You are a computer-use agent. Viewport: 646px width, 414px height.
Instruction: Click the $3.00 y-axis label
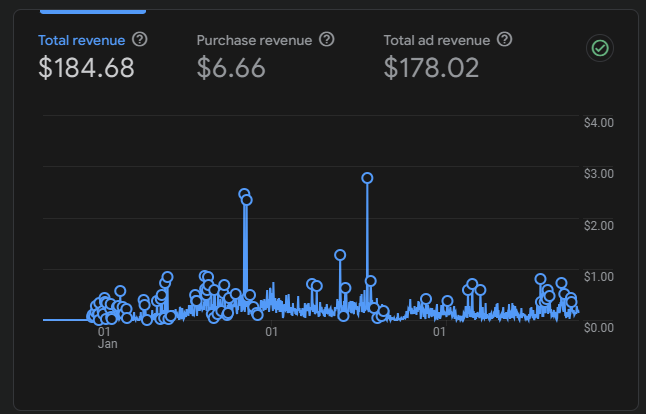pos(598,174)
